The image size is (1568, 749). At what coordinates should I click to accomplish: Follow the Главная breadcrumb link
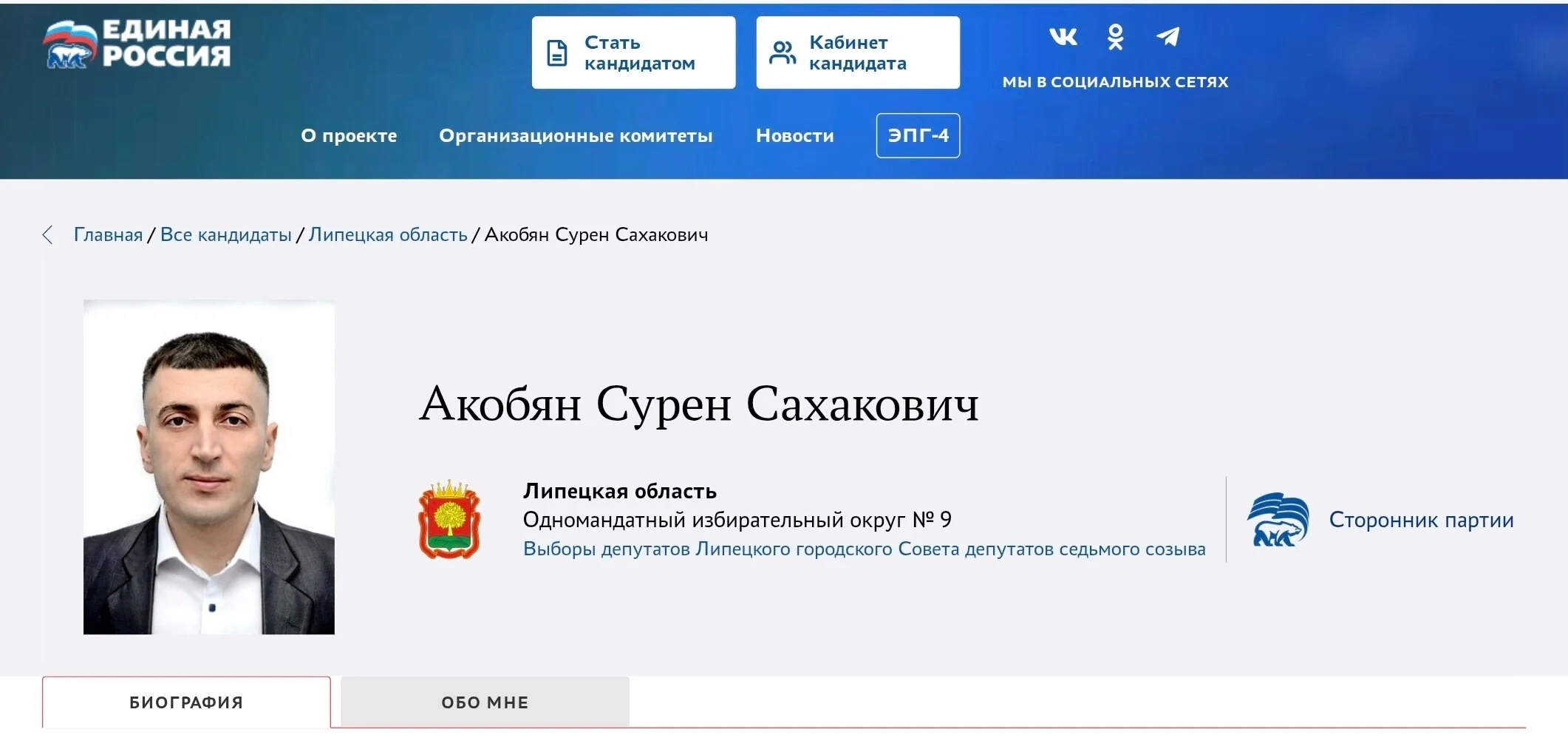point(108,235)
